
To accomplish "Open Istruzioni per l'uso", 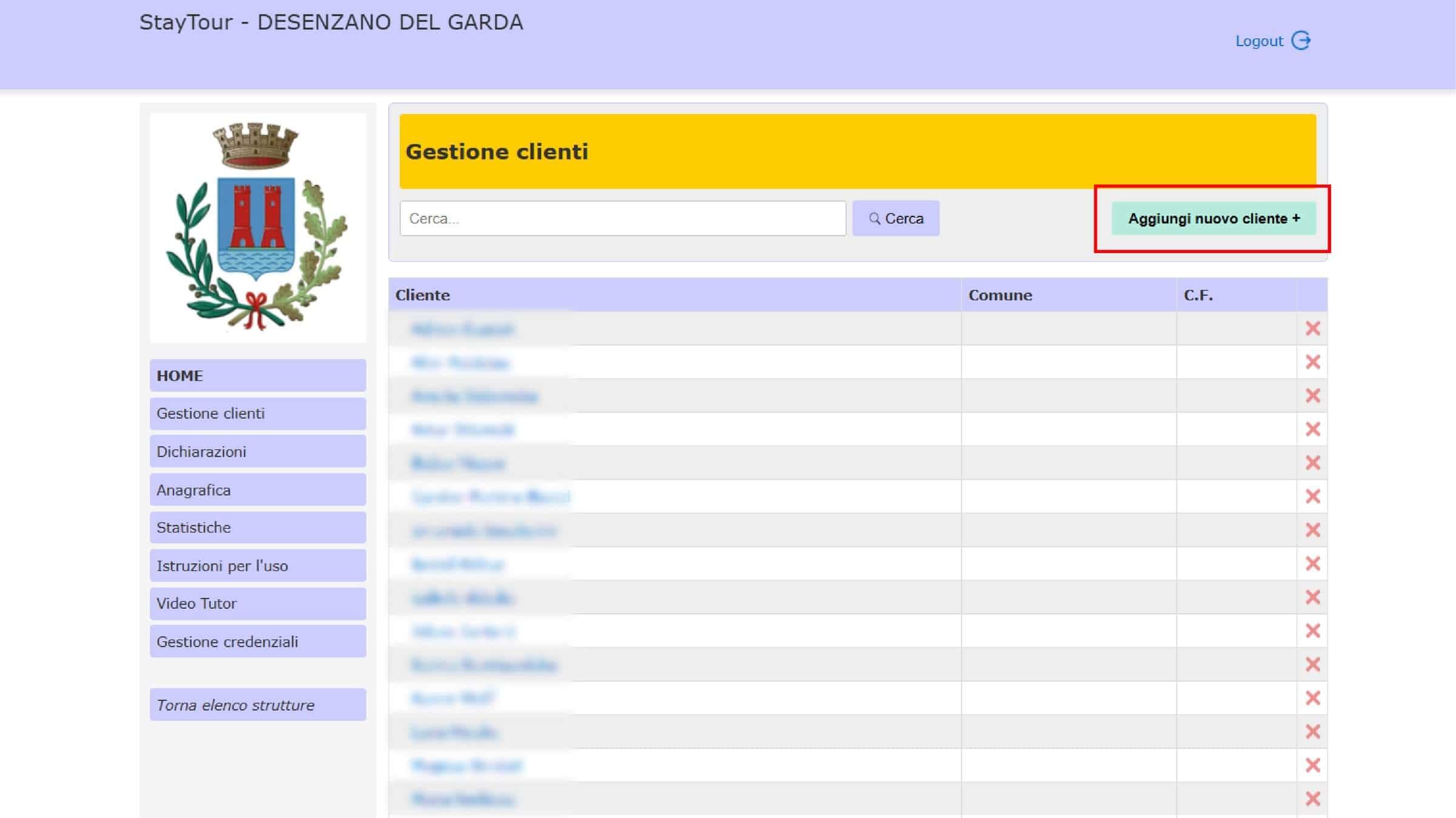I will pos(258,566).
